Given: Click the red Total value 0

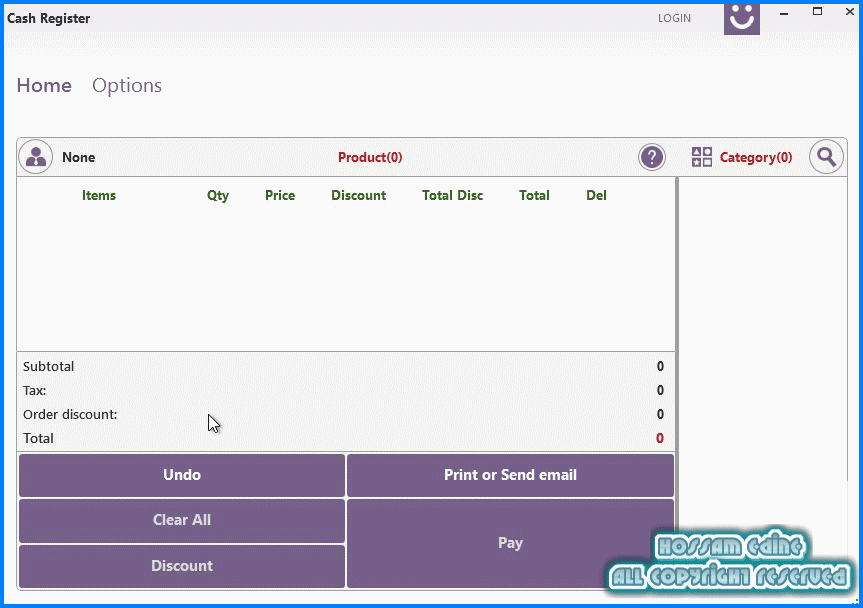Looking at the screenshot, I should [660, 439].
